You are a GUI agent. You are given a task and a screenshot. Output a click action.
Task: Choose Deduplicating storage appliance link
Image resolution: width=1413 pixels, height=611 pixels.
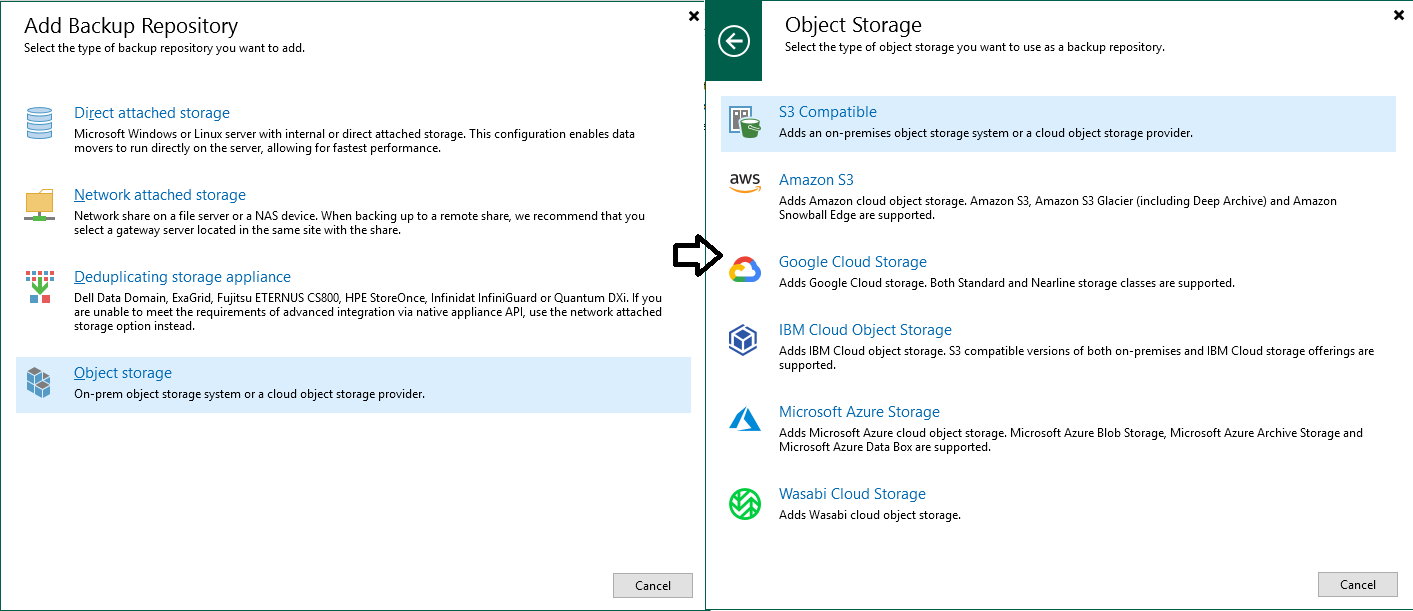(x=183, y=277)
